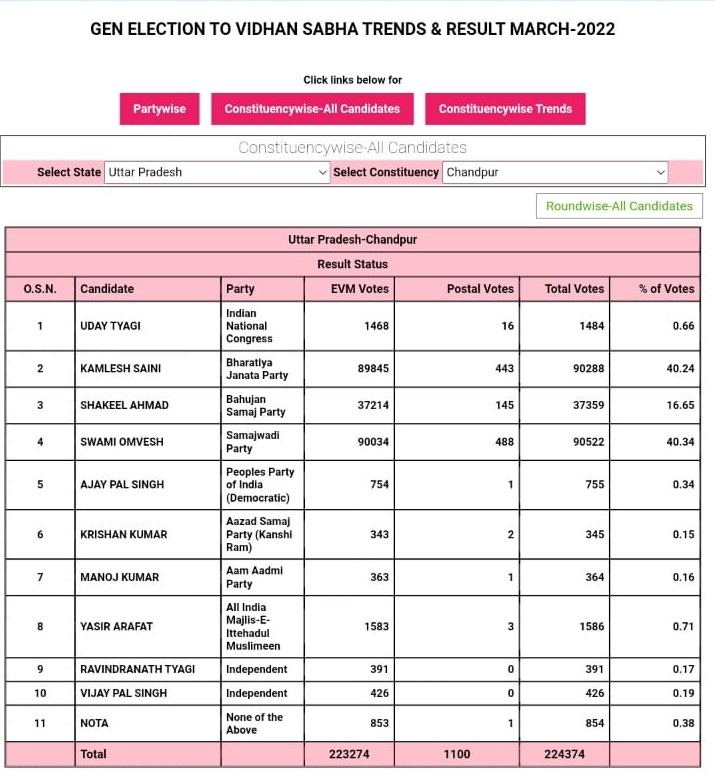Select candidate name VIJAY PAL SINGH
Viewport: 715px width, 777px height.
[x=123, y=693]
